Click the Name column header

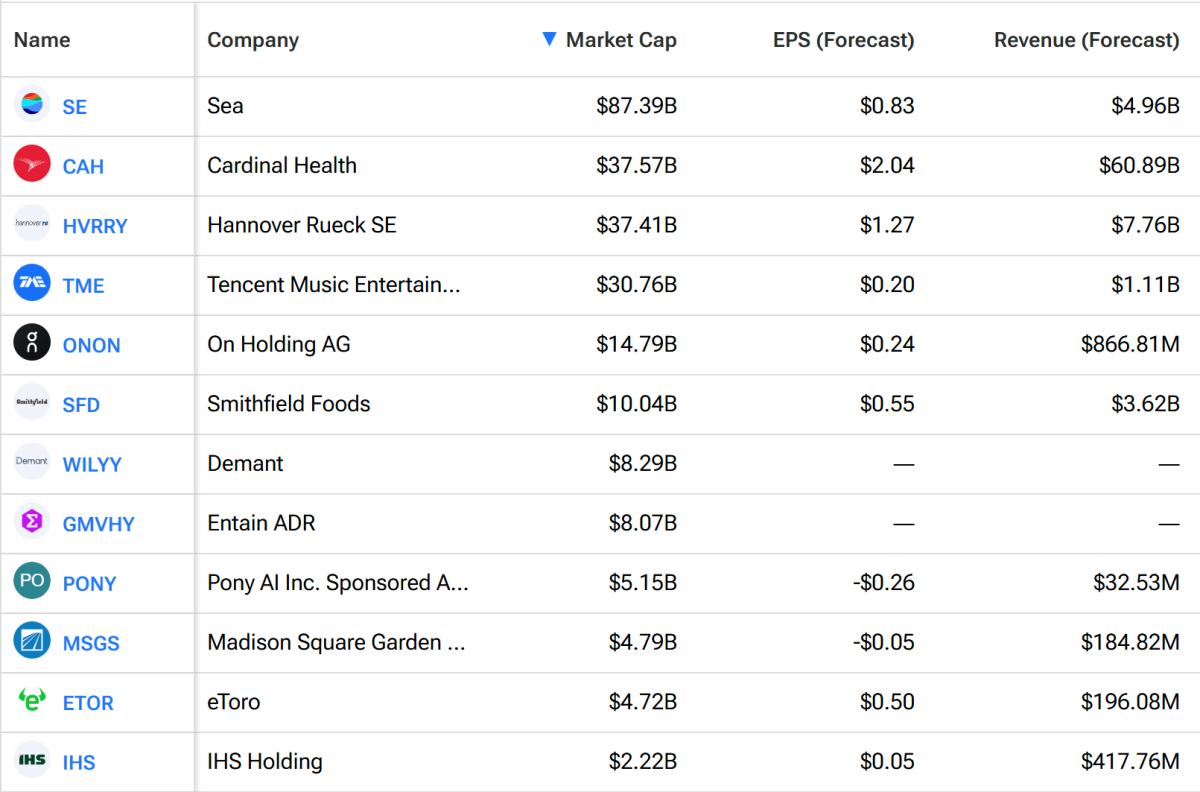click(41, 40)
